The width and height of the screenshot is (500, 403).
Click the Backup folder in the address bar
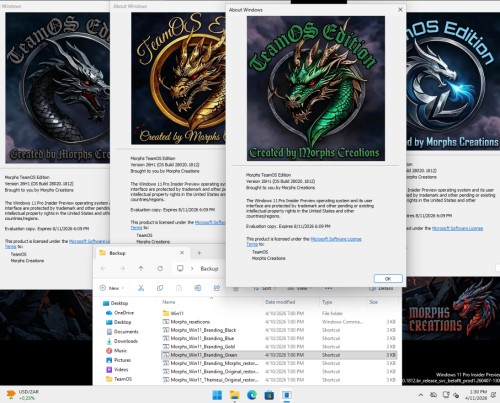[209, 269]
